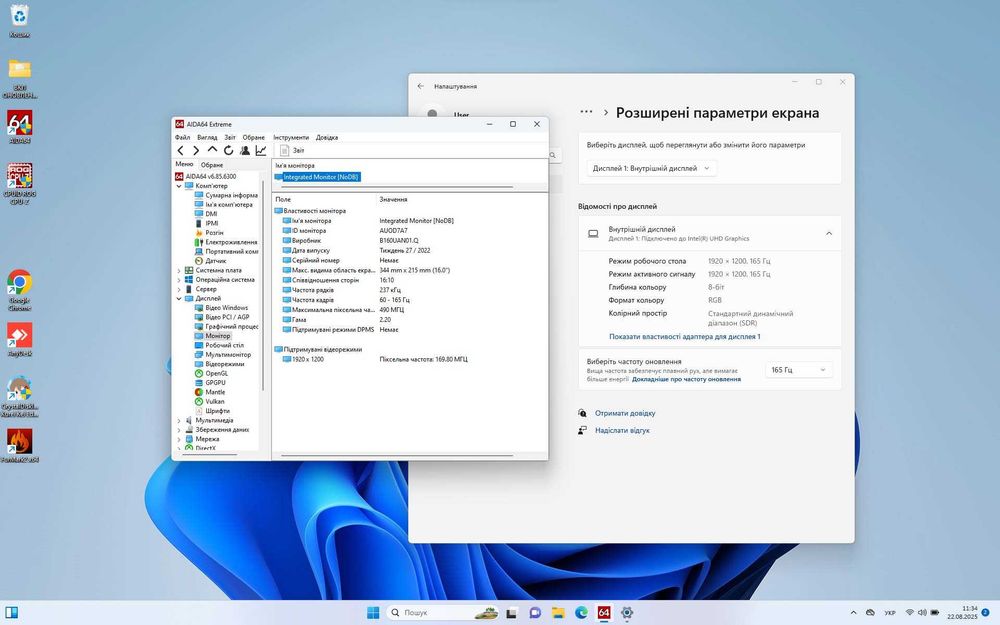Open the FurMark desktop shortcut
This screenshot has width=1000, height=625.
20,445
